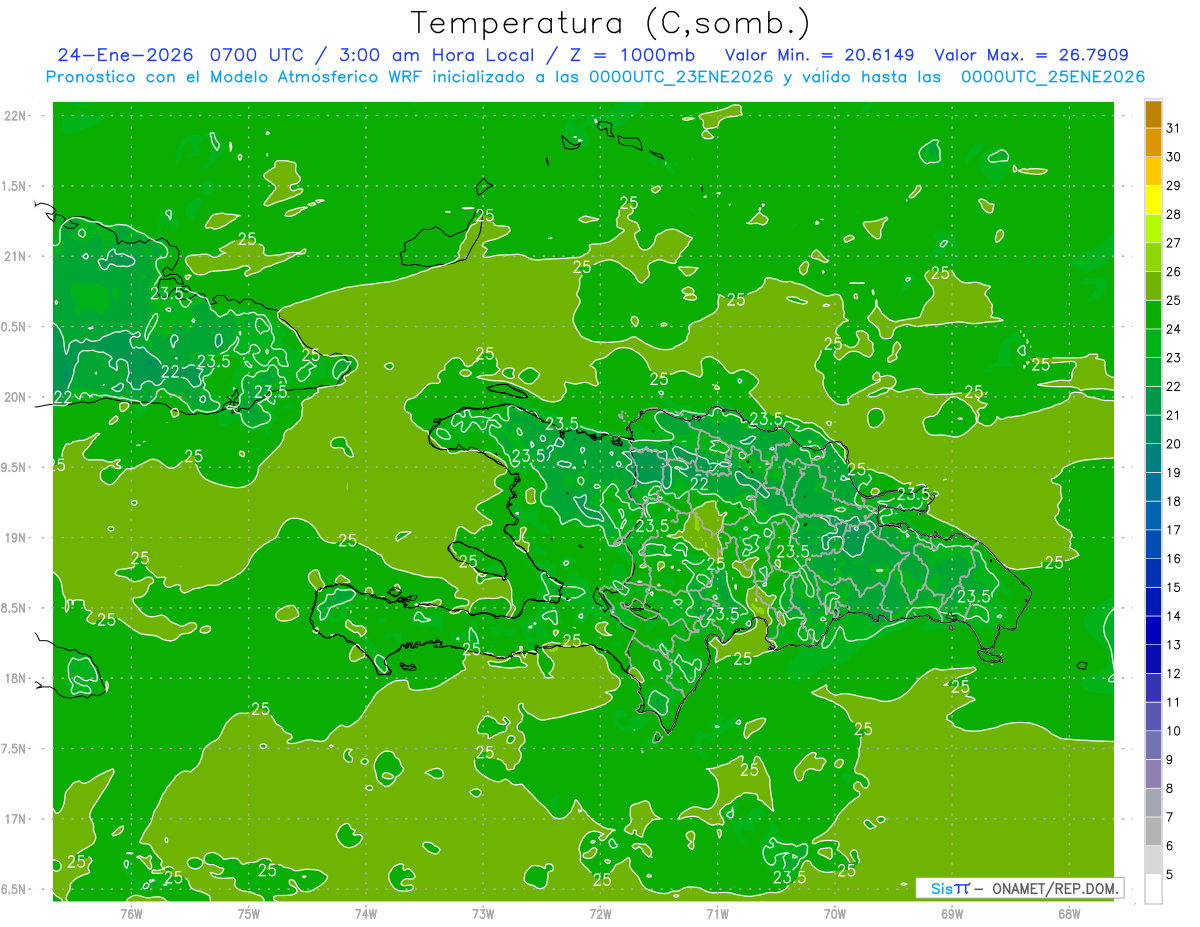Click colorbar label '12'
1200x927 pixels.
click(x=1173, y=674)
